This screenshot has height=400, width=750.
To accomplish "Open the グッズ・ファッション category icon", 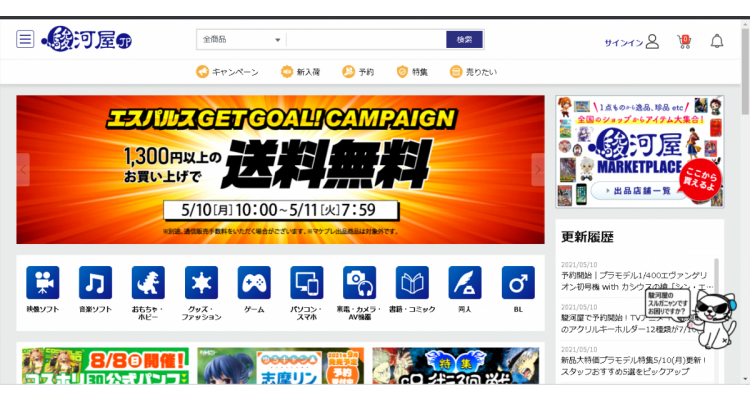I will click(201, 283).
